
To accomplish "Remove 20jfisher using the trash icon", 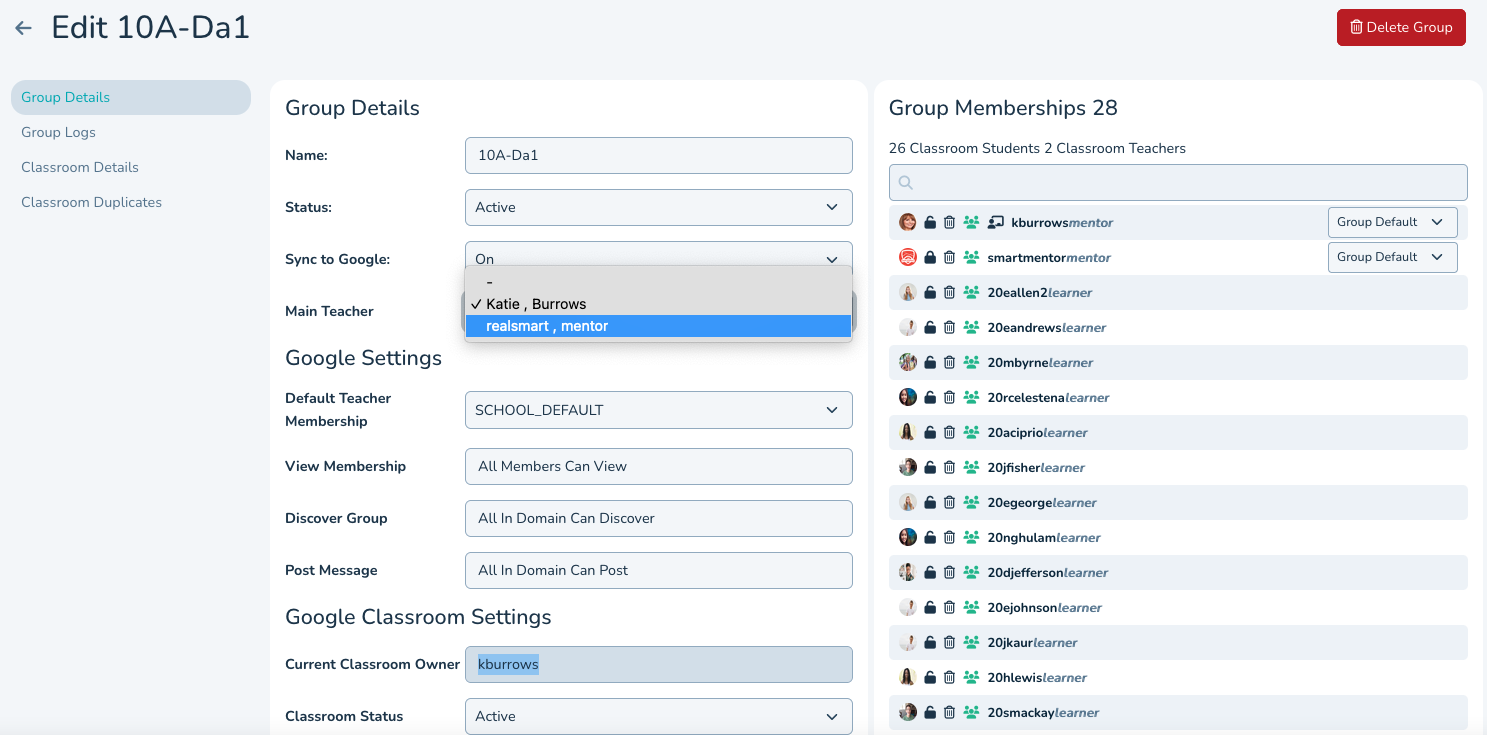I will pyautogui.click(x=949, y=467).
